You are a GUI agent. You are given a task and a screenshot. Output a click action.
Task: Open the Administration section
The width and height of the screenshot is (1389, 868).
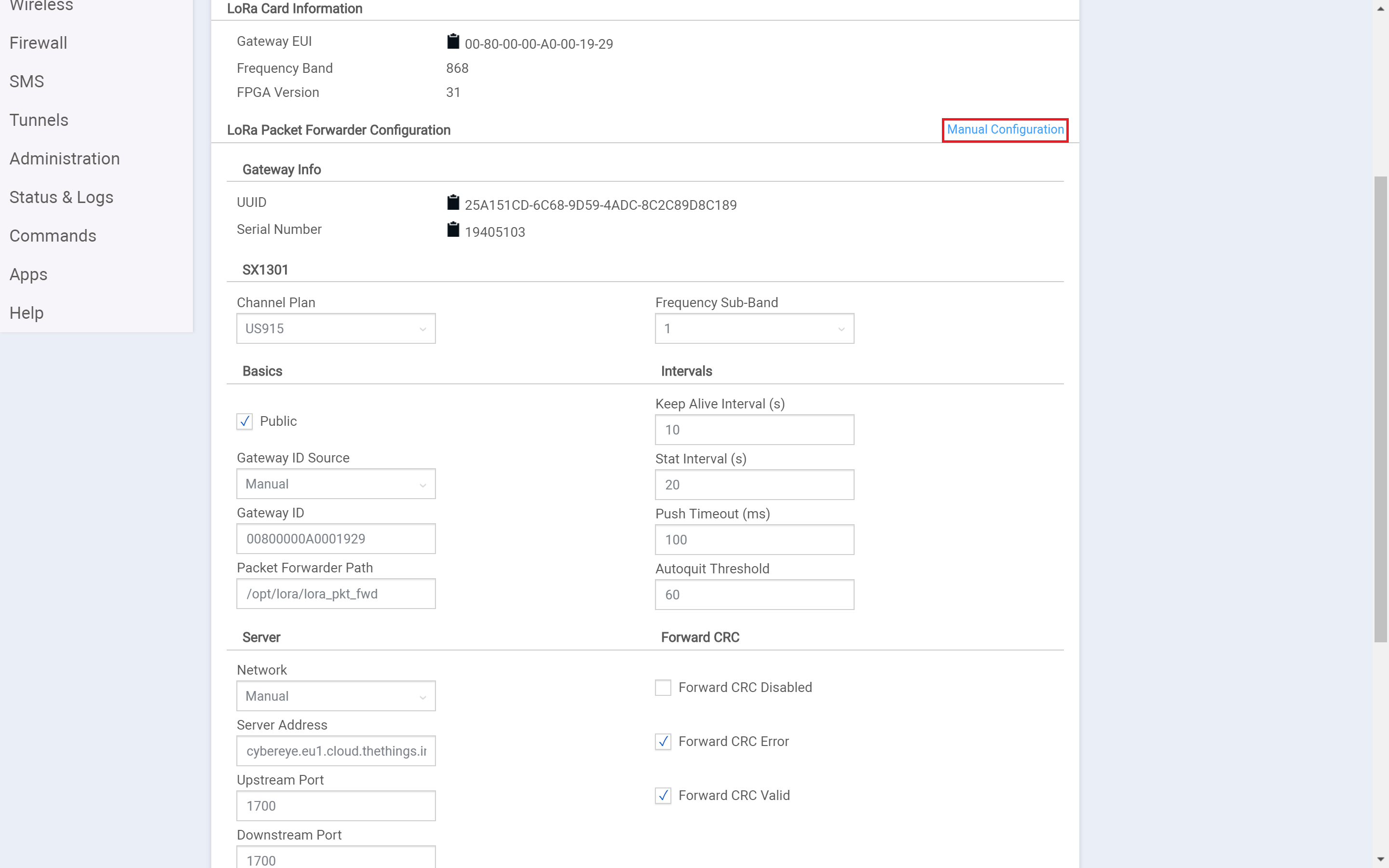(x=64, y=159)
